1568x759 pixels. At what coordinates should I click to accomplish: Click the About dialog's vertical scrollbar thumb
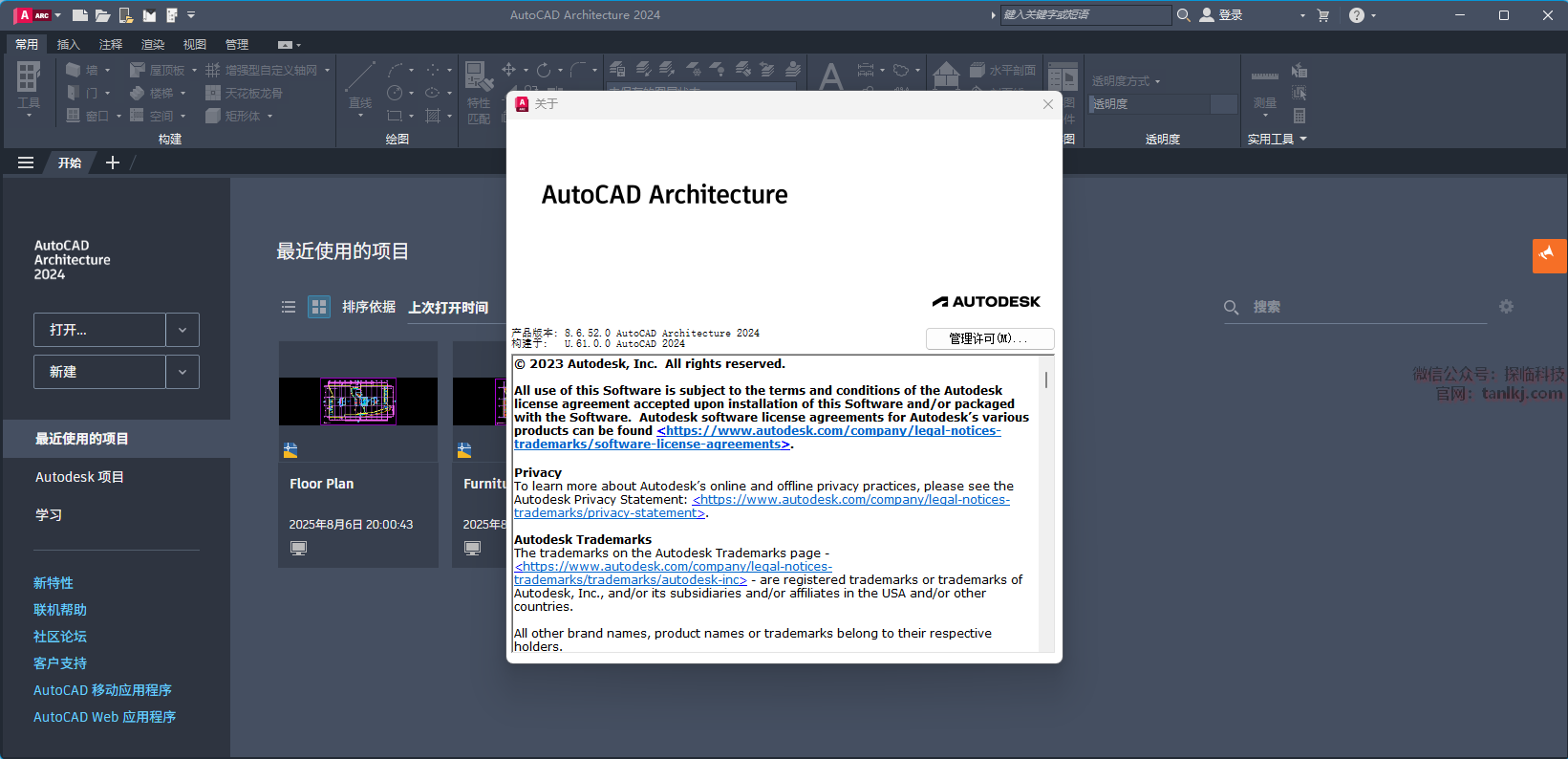click(x=1046, y=379)
